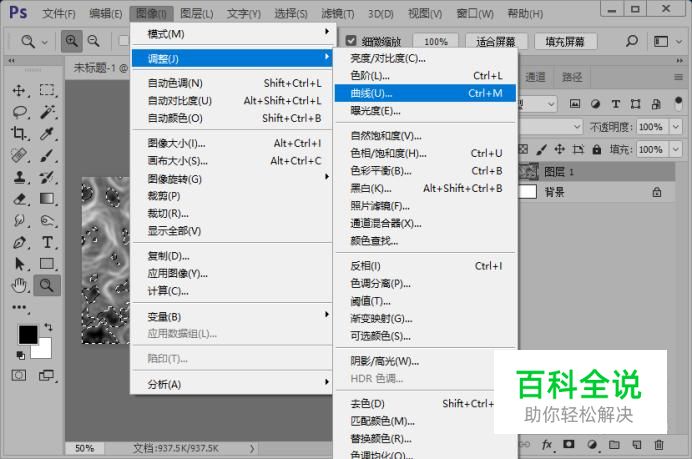Viewport: 692px width, 459px height.
Task: Create a new group folder icon
Action: tap(614, 444)
